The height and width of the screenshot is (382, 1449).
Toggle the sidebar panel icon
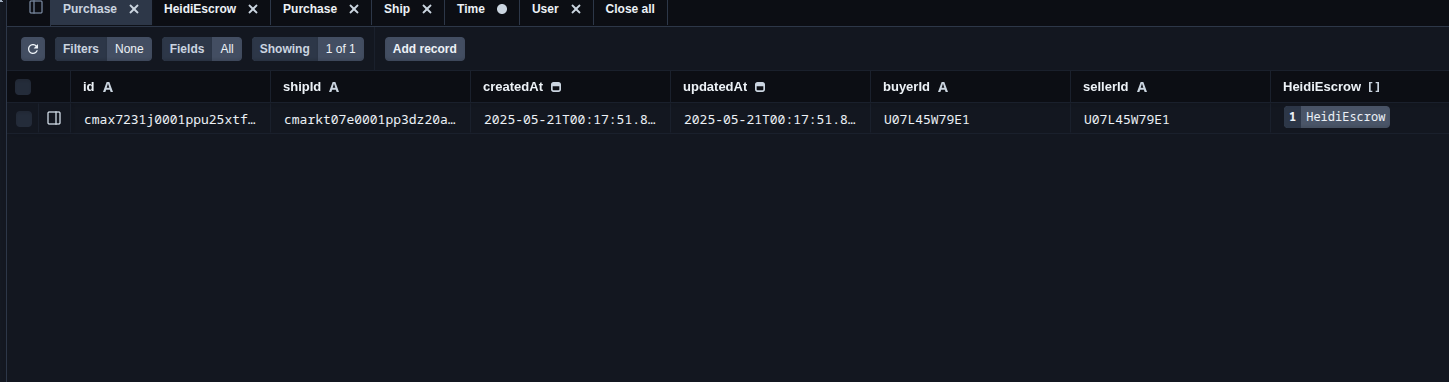[36, 8]
